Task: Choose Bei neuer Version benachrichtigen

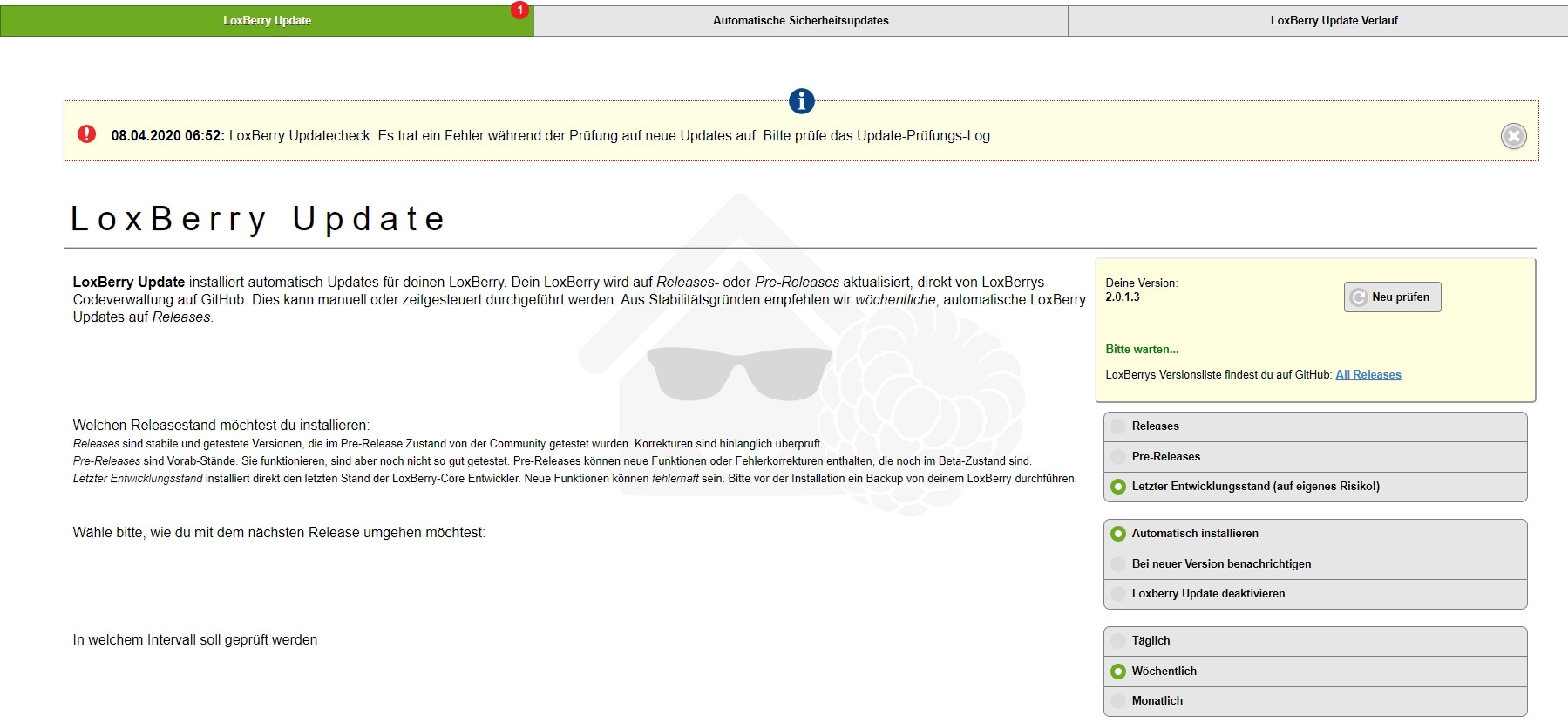Action: (x=1315, y=564)
